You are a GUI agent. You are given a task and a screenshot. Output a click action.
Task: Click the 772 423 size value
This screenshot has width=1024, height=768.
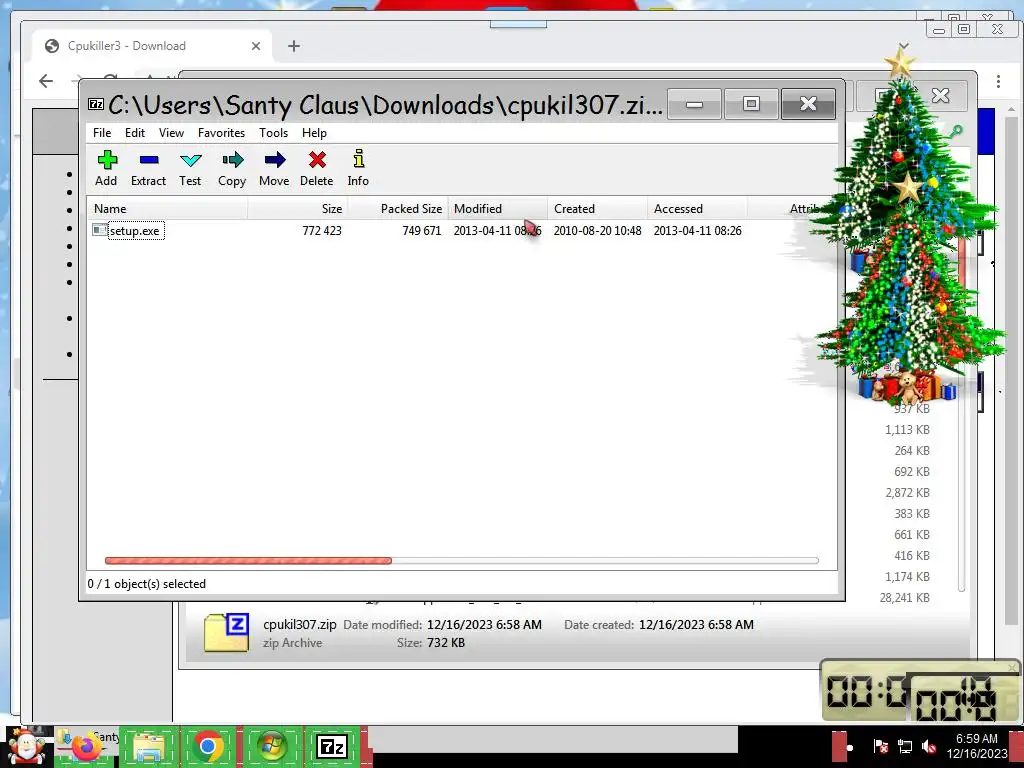coord(322,231)
